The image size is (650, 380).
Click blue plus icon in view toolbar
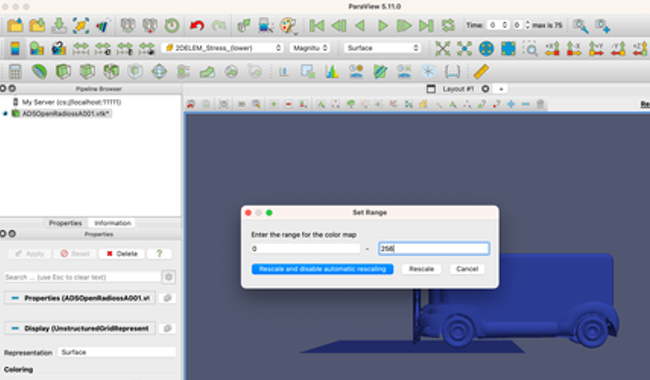click(x=511, y=104)
